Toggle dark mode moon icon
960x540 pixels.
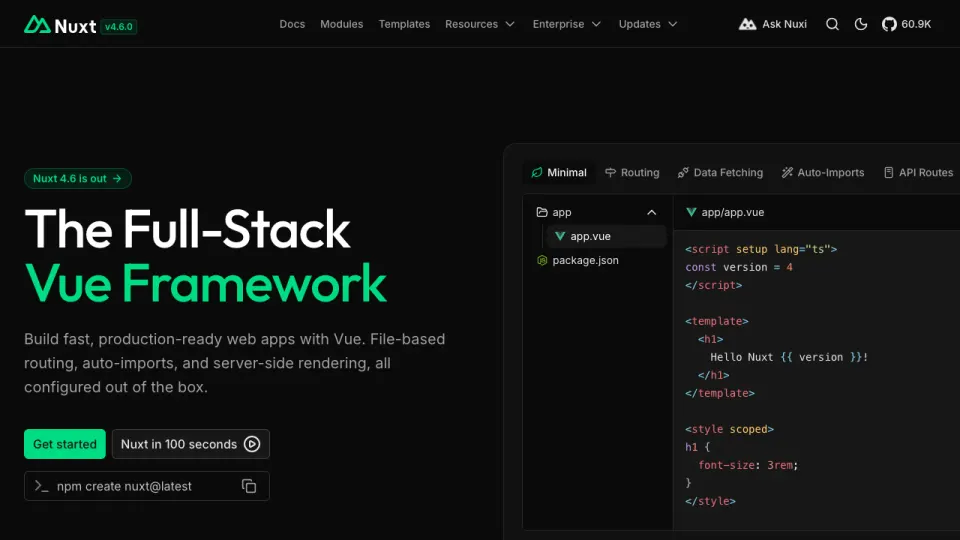(x=861, y=24)
